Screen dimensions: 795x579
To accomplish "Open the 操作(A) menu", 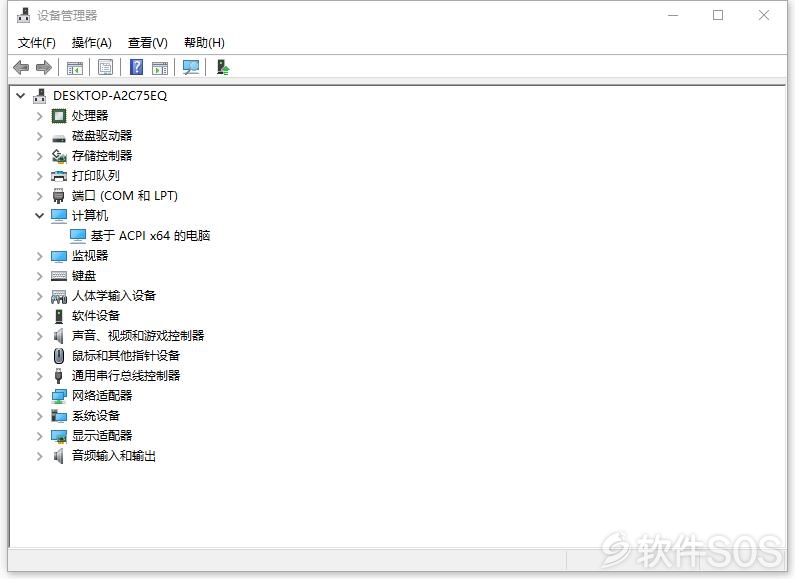I will [x=92, y=43].
